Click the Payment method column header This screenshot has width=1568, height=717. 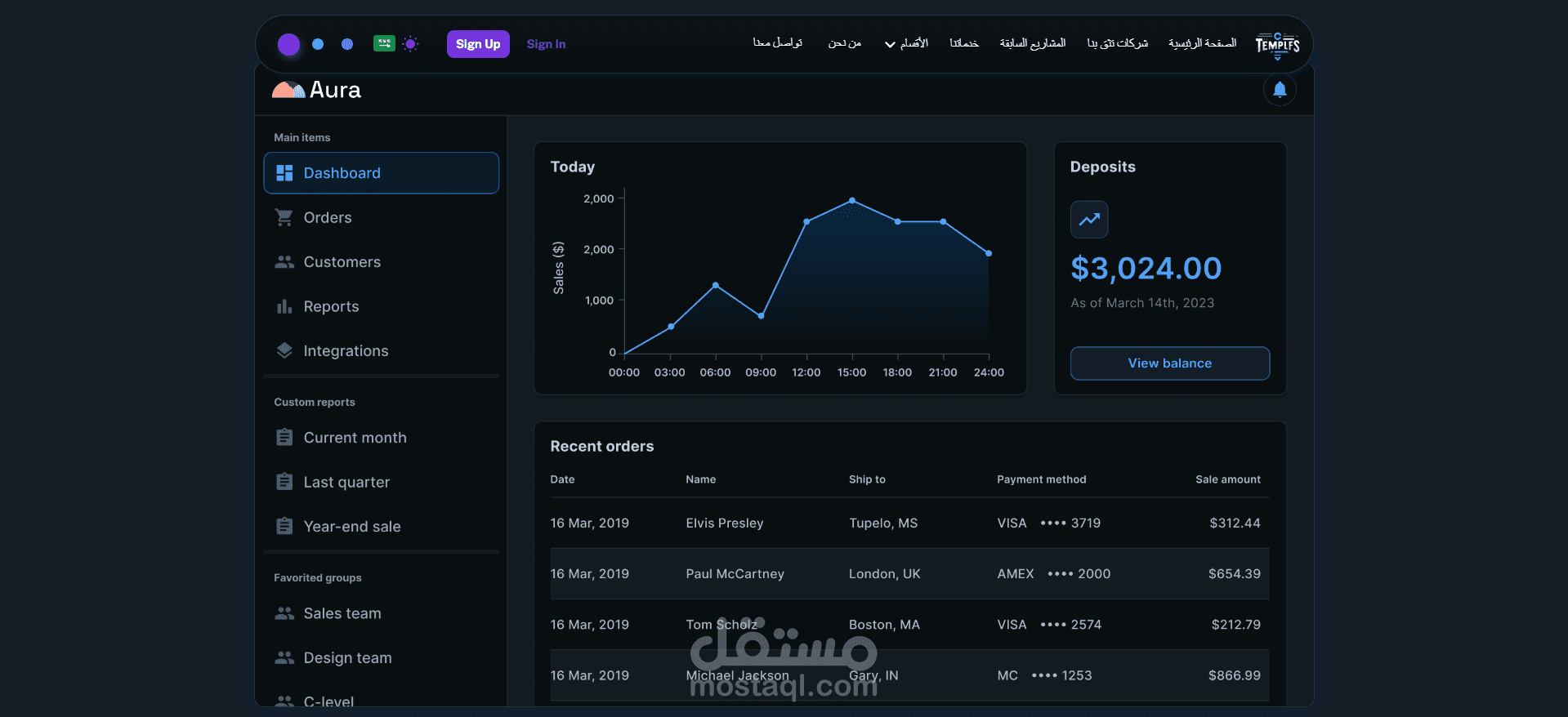tap(1041, 479)
